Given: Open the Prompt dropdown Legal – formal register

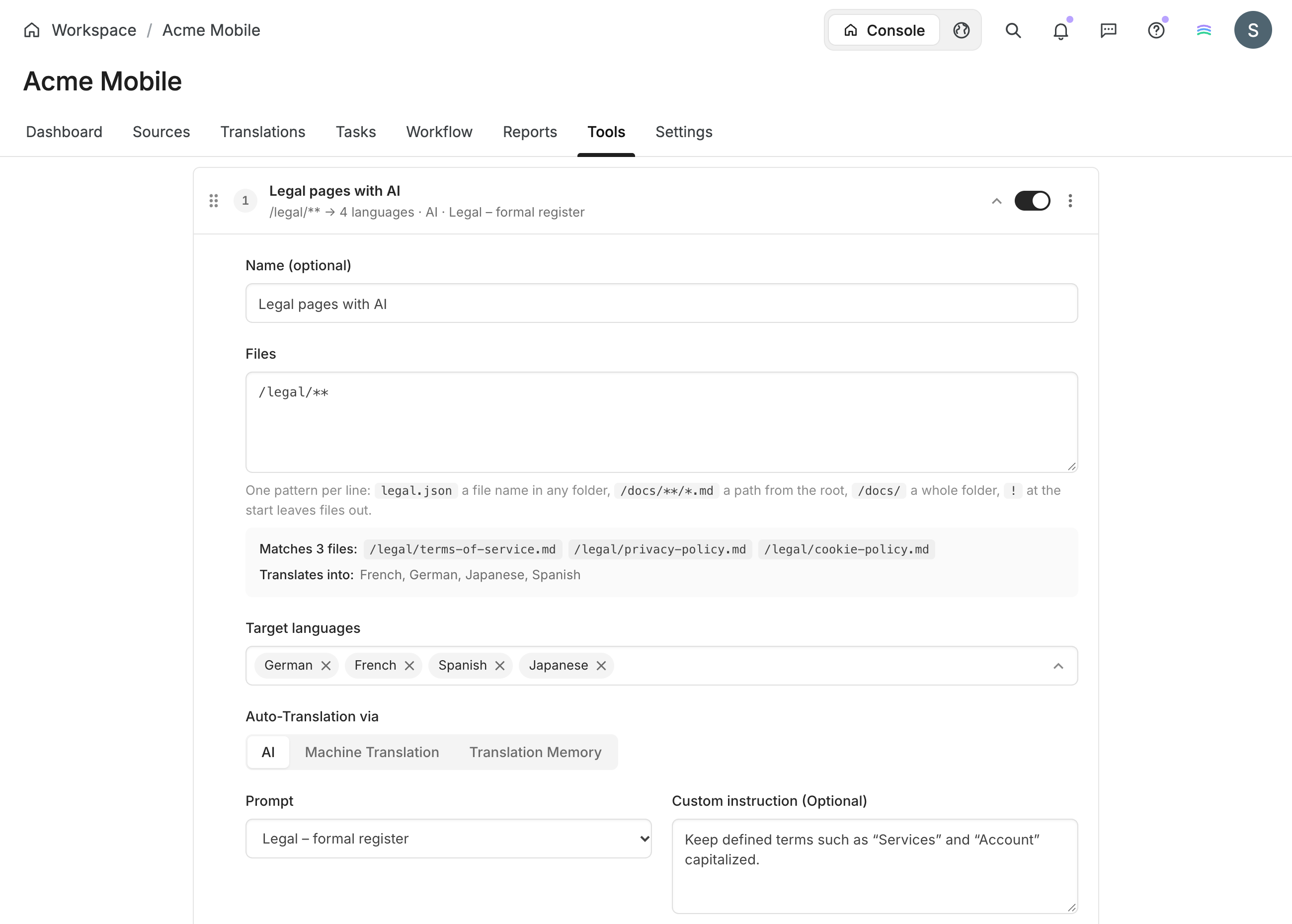Looking at the screenshot, I should pos(449,838).
